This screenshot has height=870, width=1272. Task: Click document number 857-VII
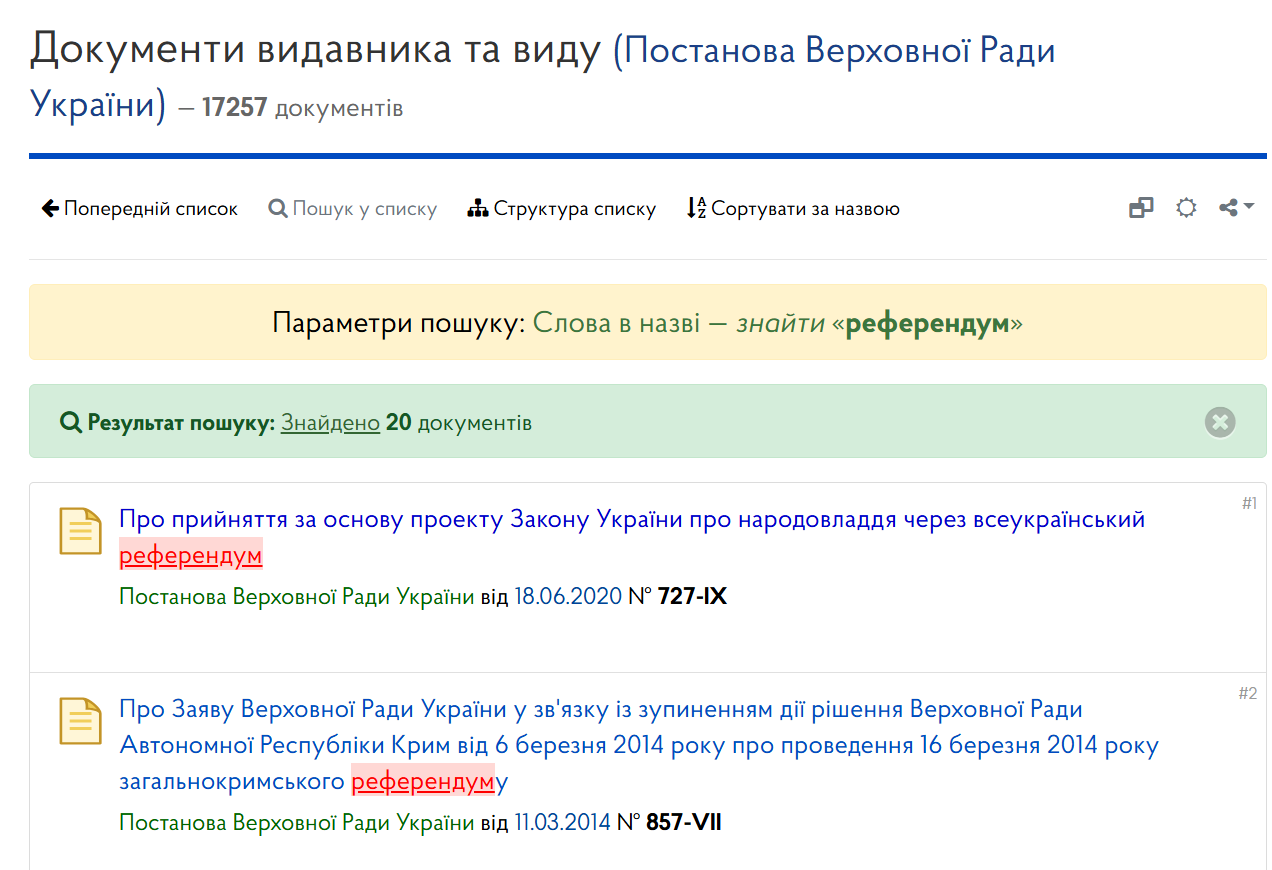point(683,823)
